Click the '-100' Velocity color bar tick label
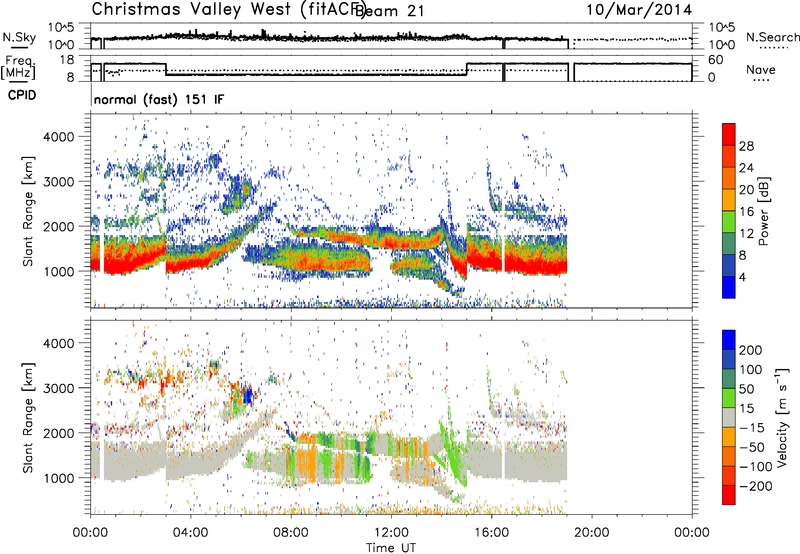The height and width of the screenshot is (554, 800). [x=756, y=467]
